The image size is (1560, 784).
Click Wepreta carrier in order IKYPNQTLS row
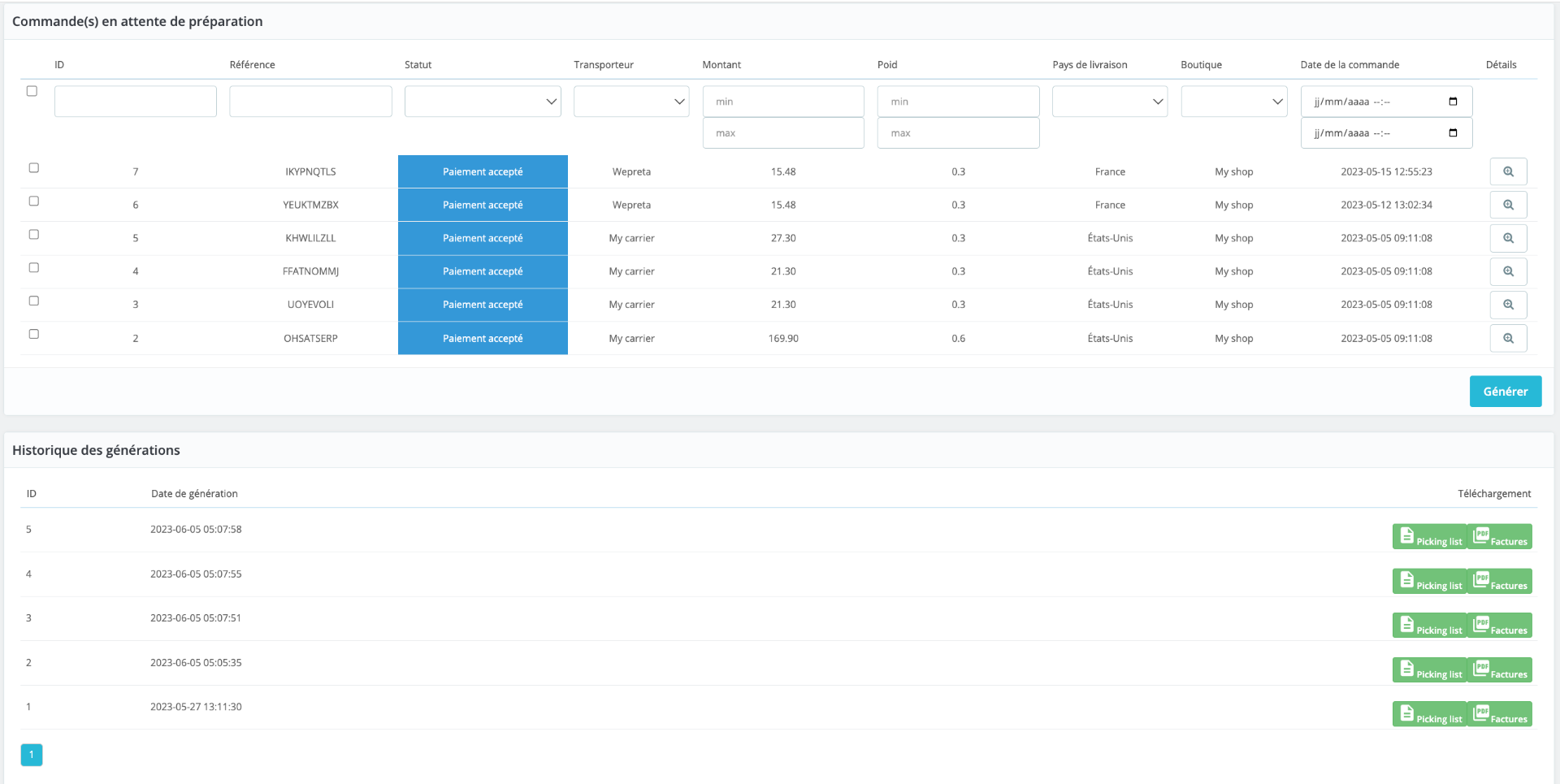tap(631, 171)
